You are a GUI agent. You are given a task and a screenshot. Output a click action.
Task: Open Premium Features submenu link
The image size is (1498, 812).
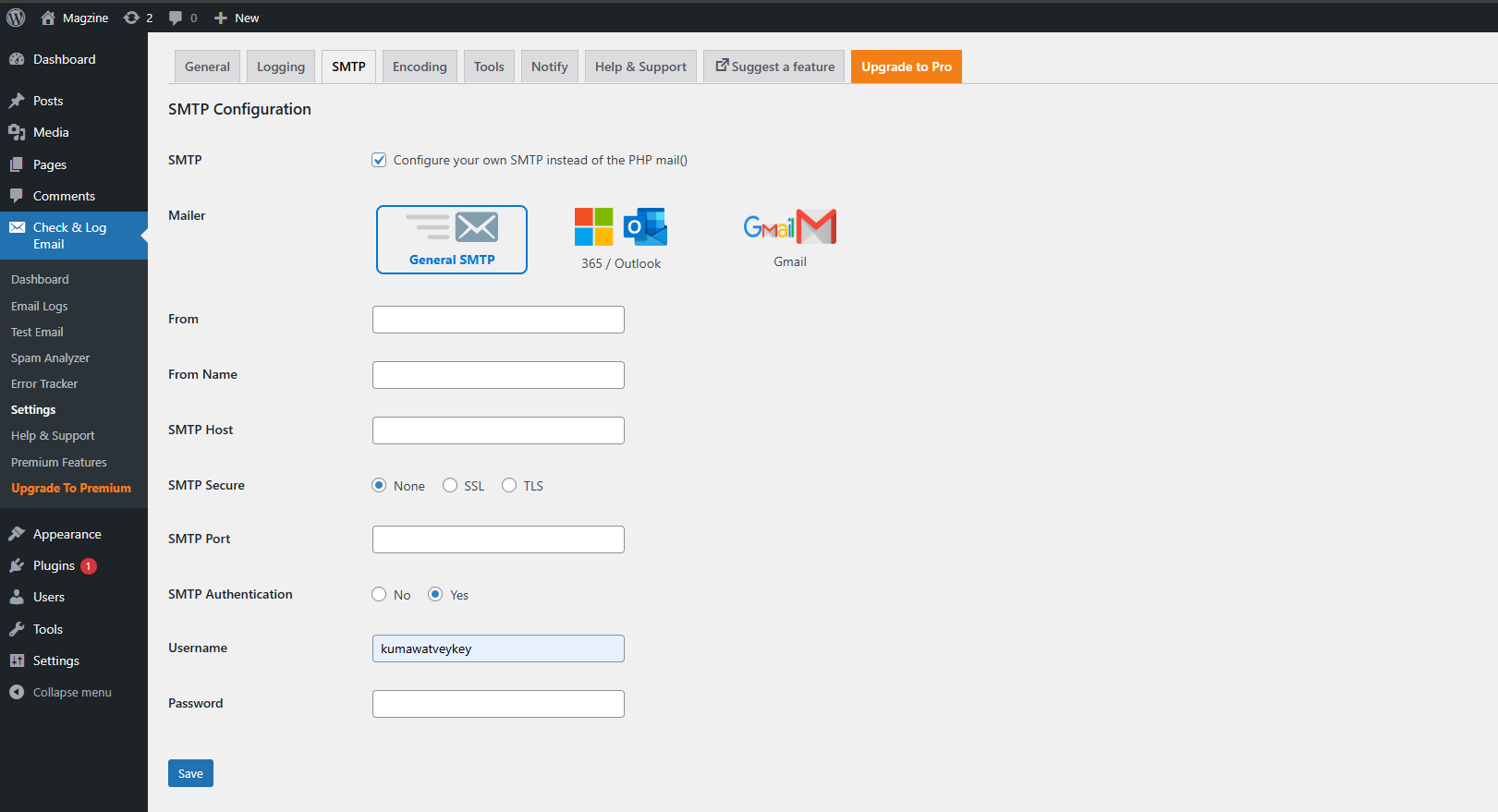coord(59,462)
